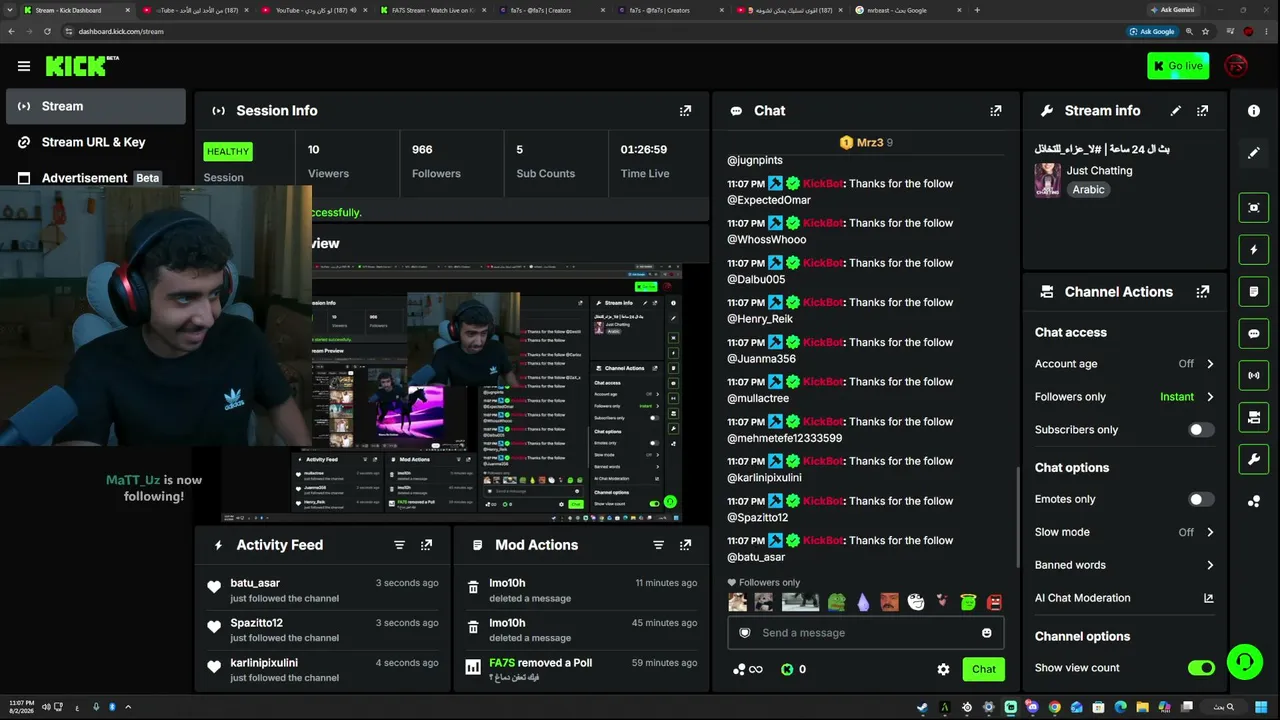Image resolution: width=1280 pixels, height=720 pixels.
Task: Click the info icon in the right sidebar
Action: pos(1254,111)
